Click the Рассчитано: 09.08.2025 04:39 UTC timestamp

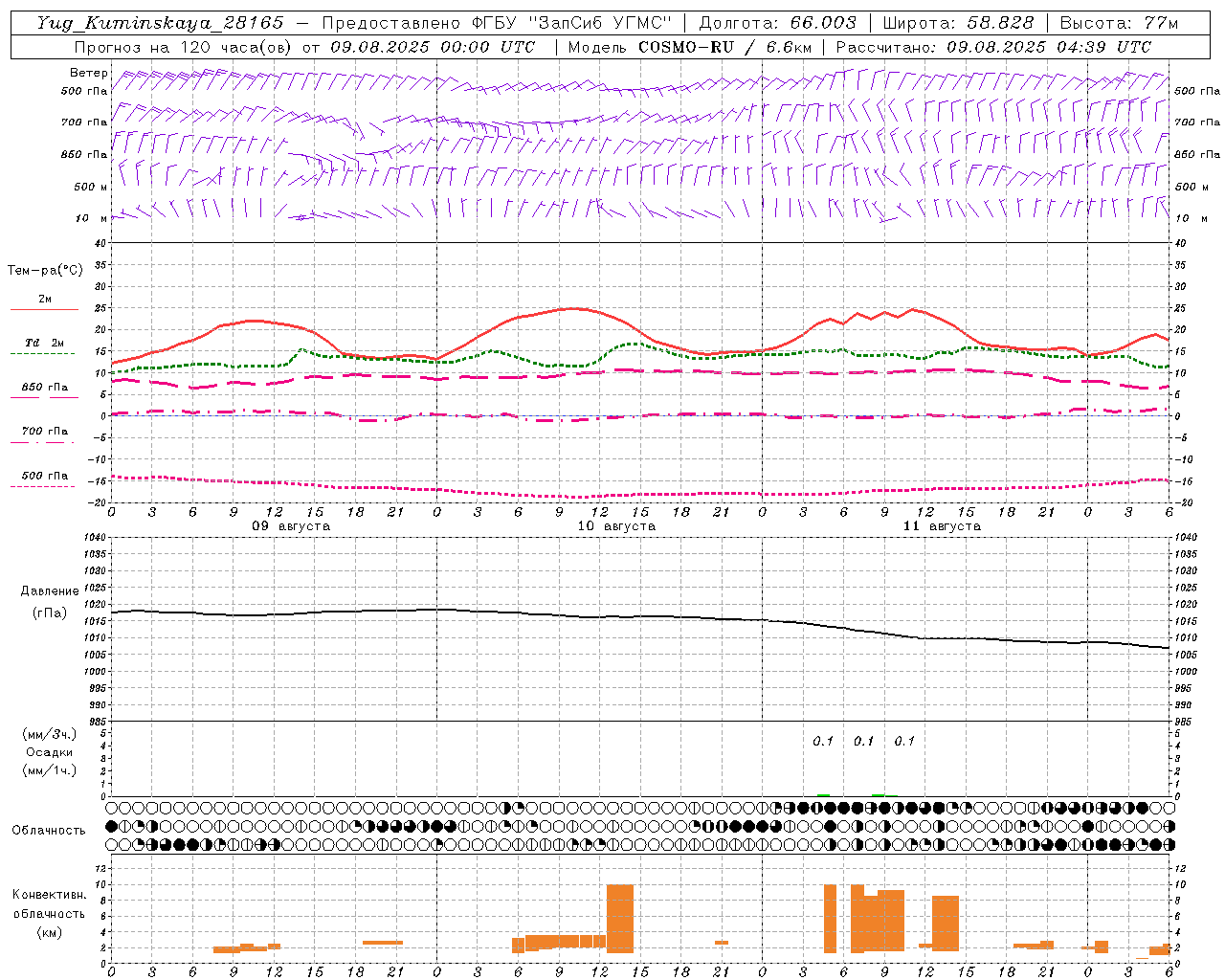coord(993,47)
